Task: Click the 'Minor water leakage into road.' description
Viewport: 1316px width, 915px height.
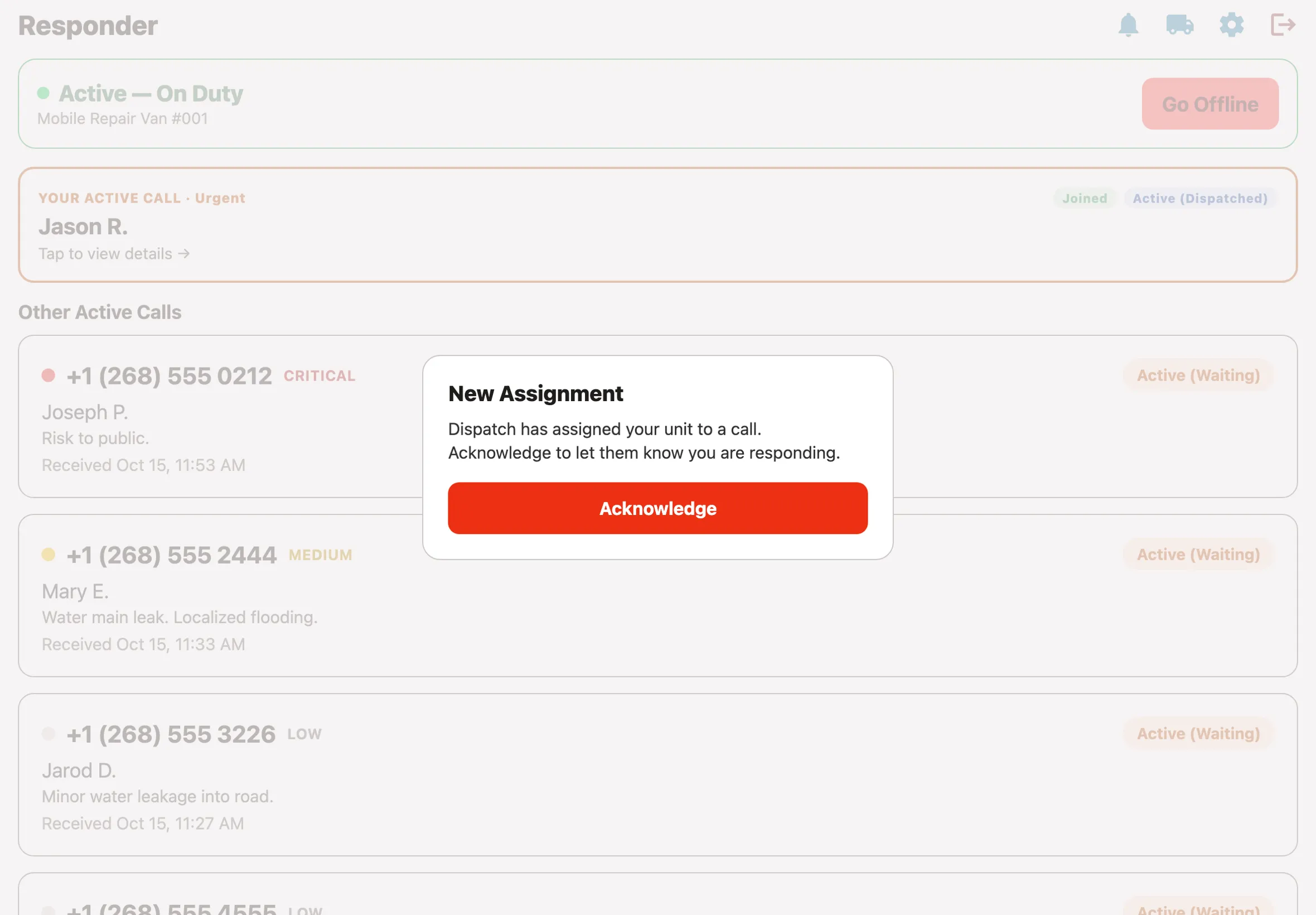Action: pyautogui.click(x=157, y=796)
